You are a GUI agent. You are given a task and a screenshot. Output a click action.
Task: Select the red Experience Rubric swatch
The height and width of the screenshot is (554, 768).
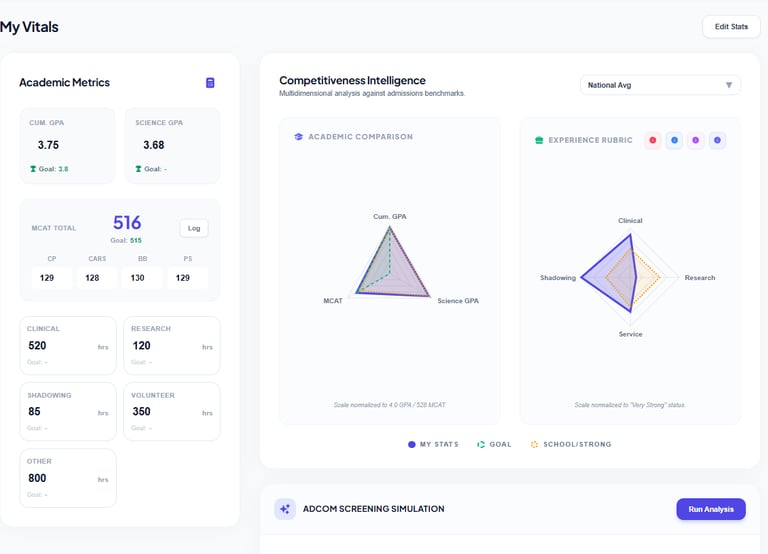pos(652,140)
